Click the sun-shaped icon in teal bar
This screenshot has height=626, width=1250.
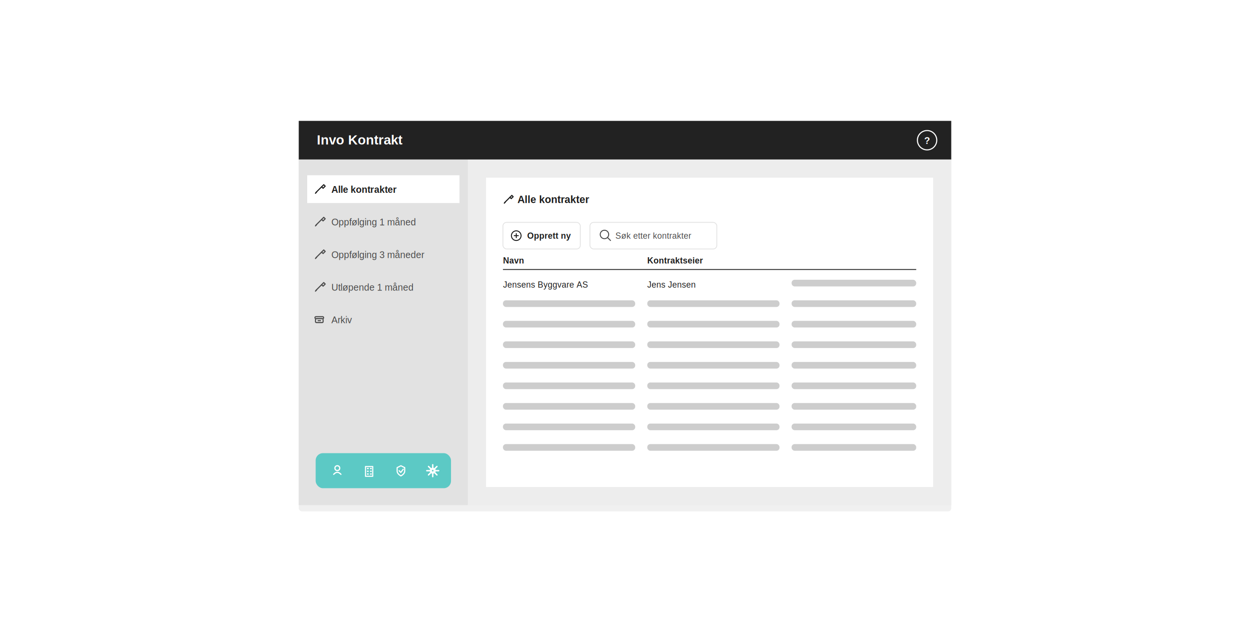(x=433, y=471)
